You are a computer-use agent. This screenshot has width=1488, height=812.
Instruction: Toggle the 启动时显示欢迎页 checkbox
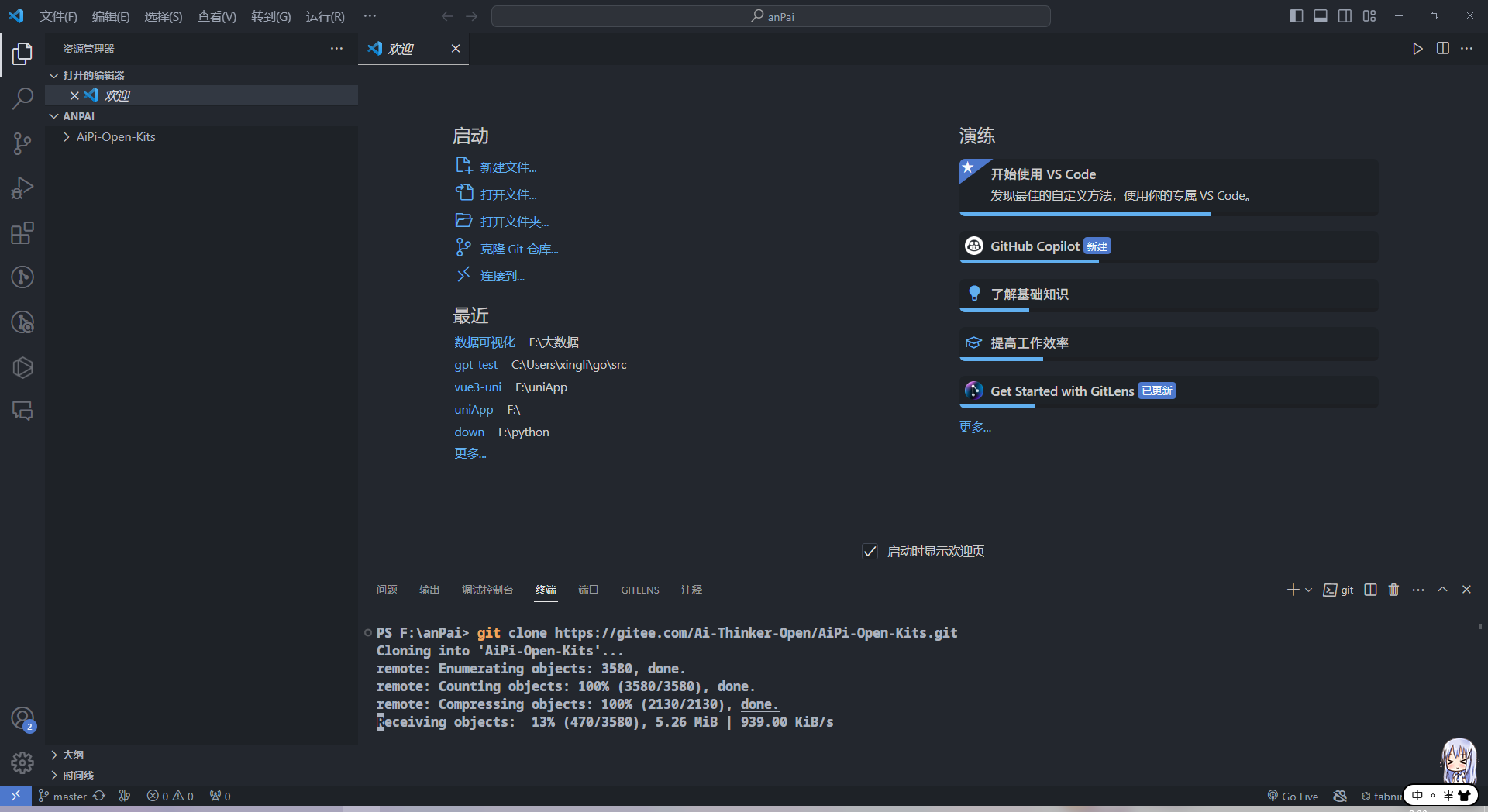click(x=870, y=552)
